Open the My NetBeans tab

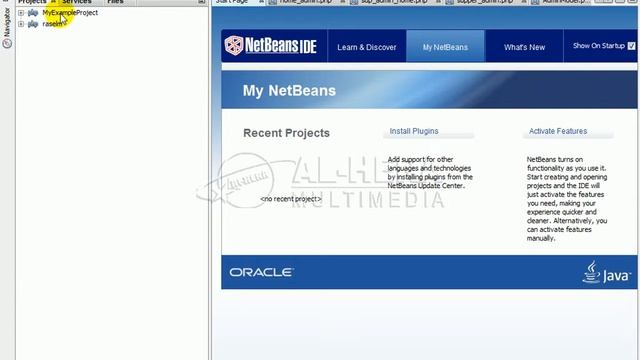pos(445,47)
